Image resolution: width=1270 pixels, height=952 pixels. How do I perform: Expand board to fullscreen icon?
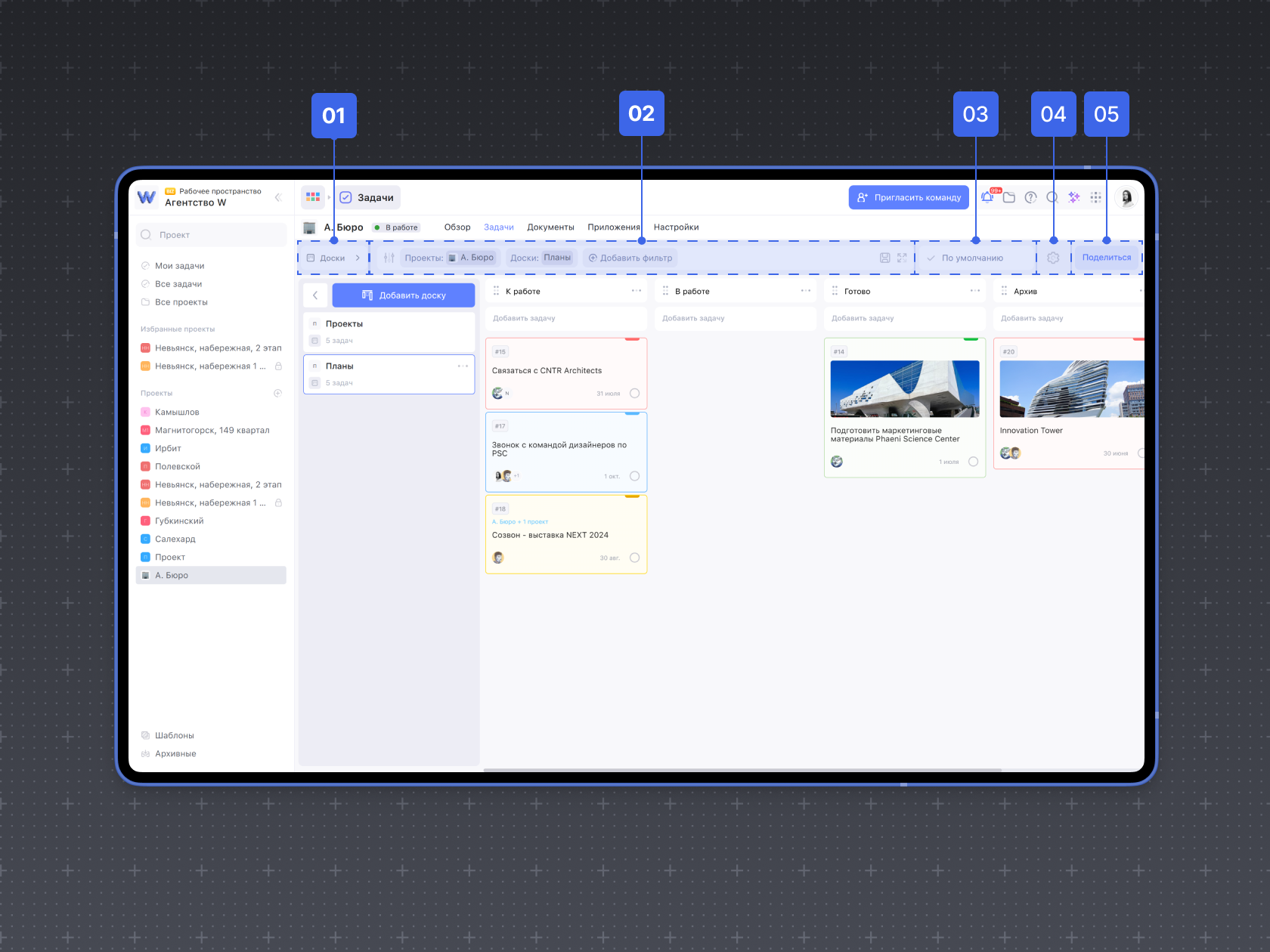pos(902,258)
